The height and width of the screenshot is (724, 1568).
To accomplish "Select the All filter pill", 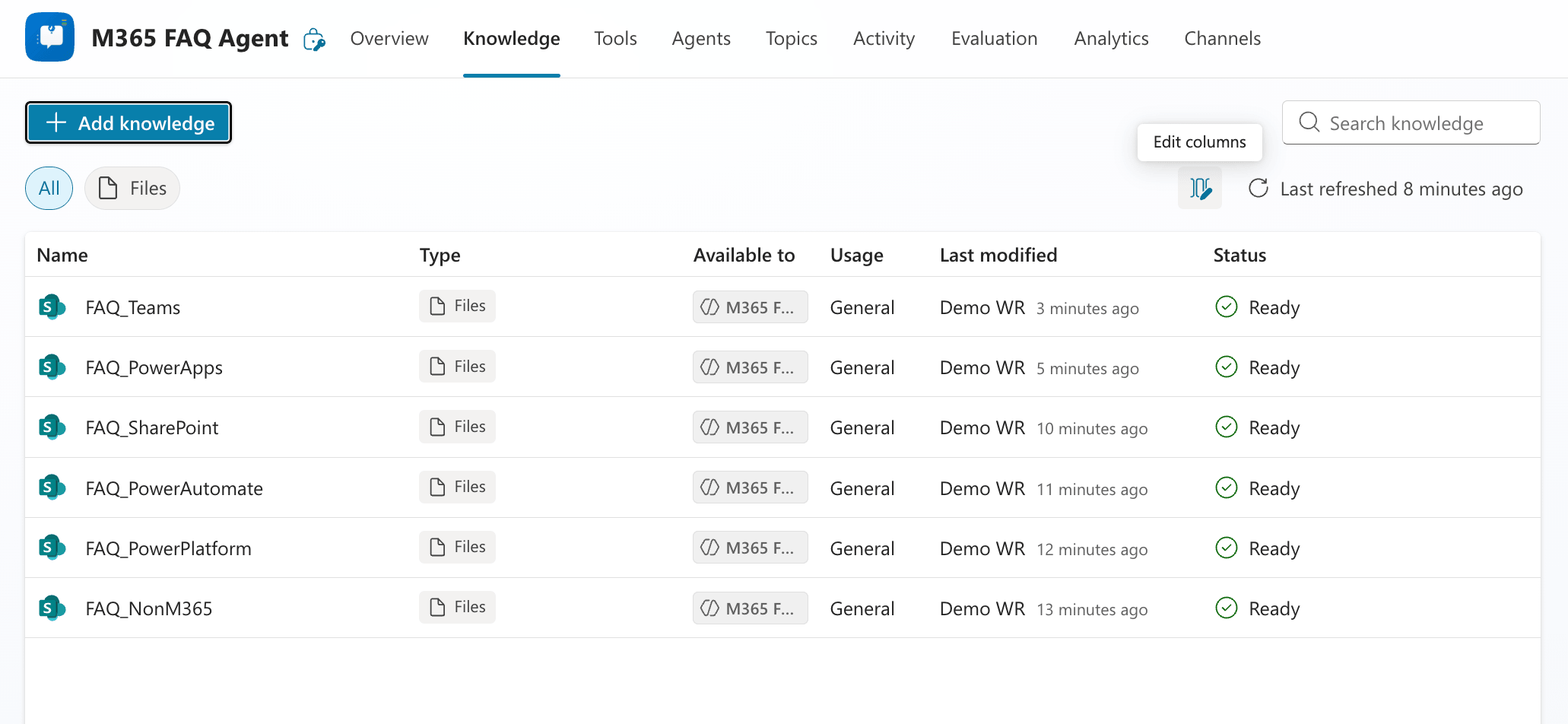I will pos(49,188).
